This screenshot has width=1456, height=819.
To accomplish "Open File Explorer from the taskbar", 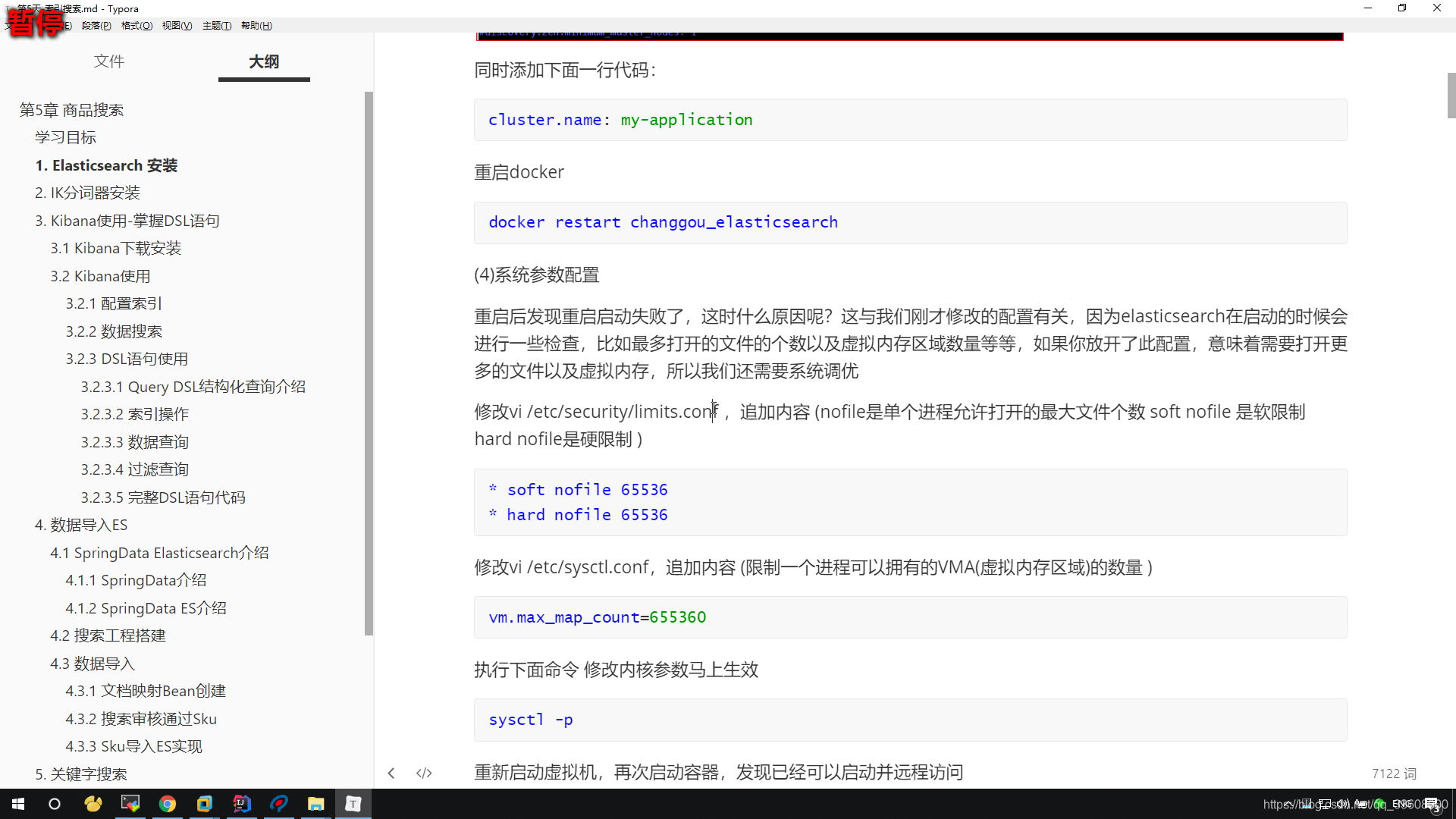I will [x=316, y=804].
